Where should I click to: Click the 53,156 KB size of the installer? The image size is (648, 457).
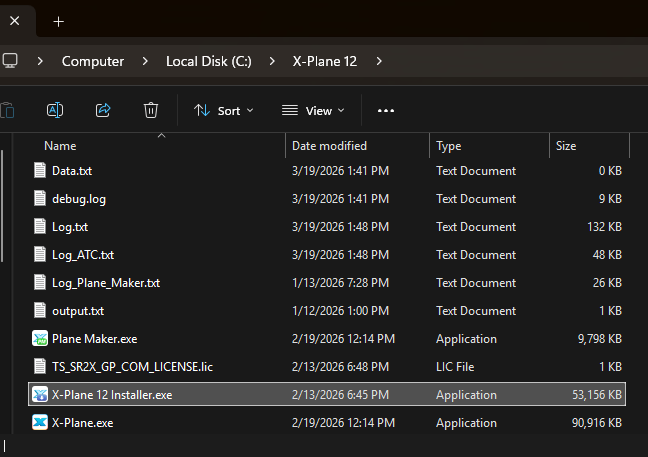pos(597,395)
